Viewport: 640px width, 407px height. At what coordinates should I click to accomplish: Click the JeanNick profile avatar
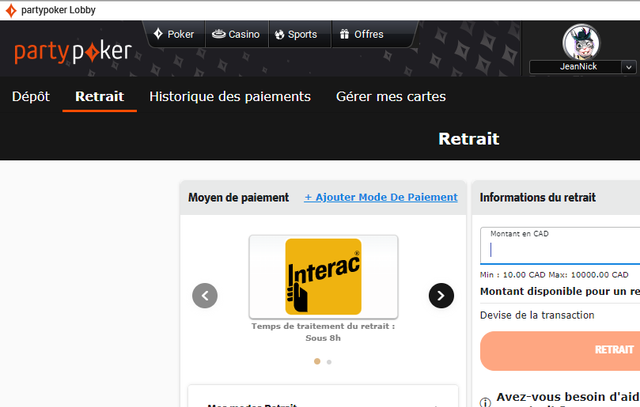tap(581, 42)
